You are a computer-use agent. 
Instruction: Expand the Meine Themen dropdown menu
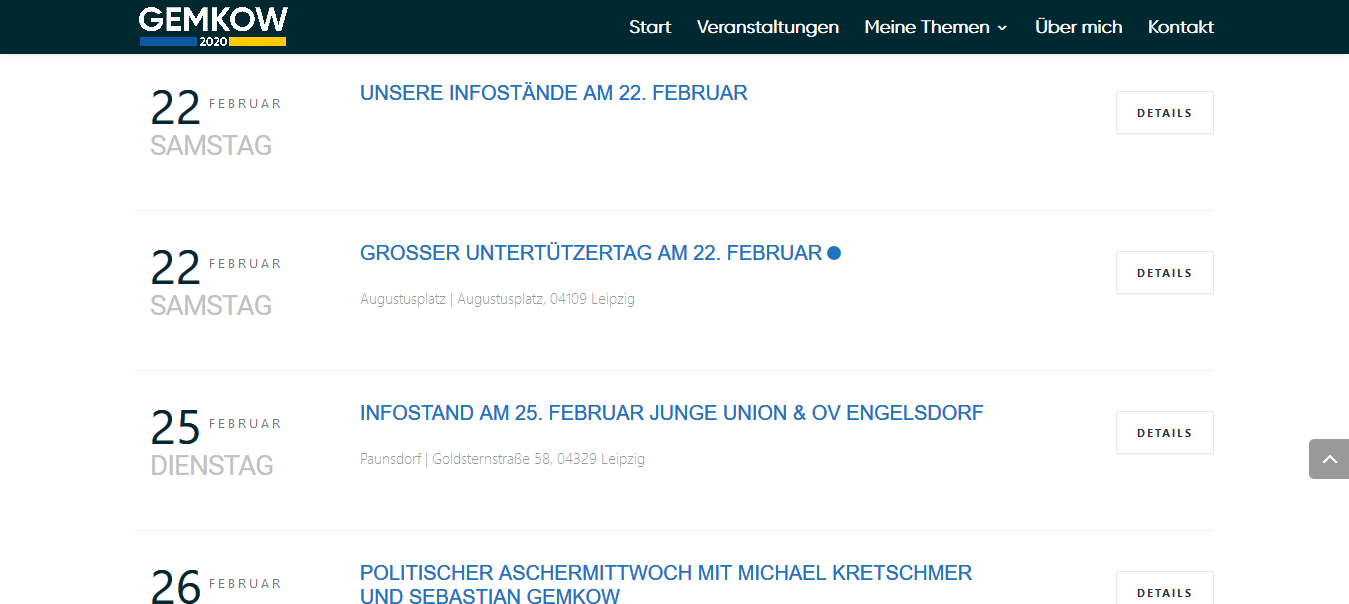[x=936, y=27]
